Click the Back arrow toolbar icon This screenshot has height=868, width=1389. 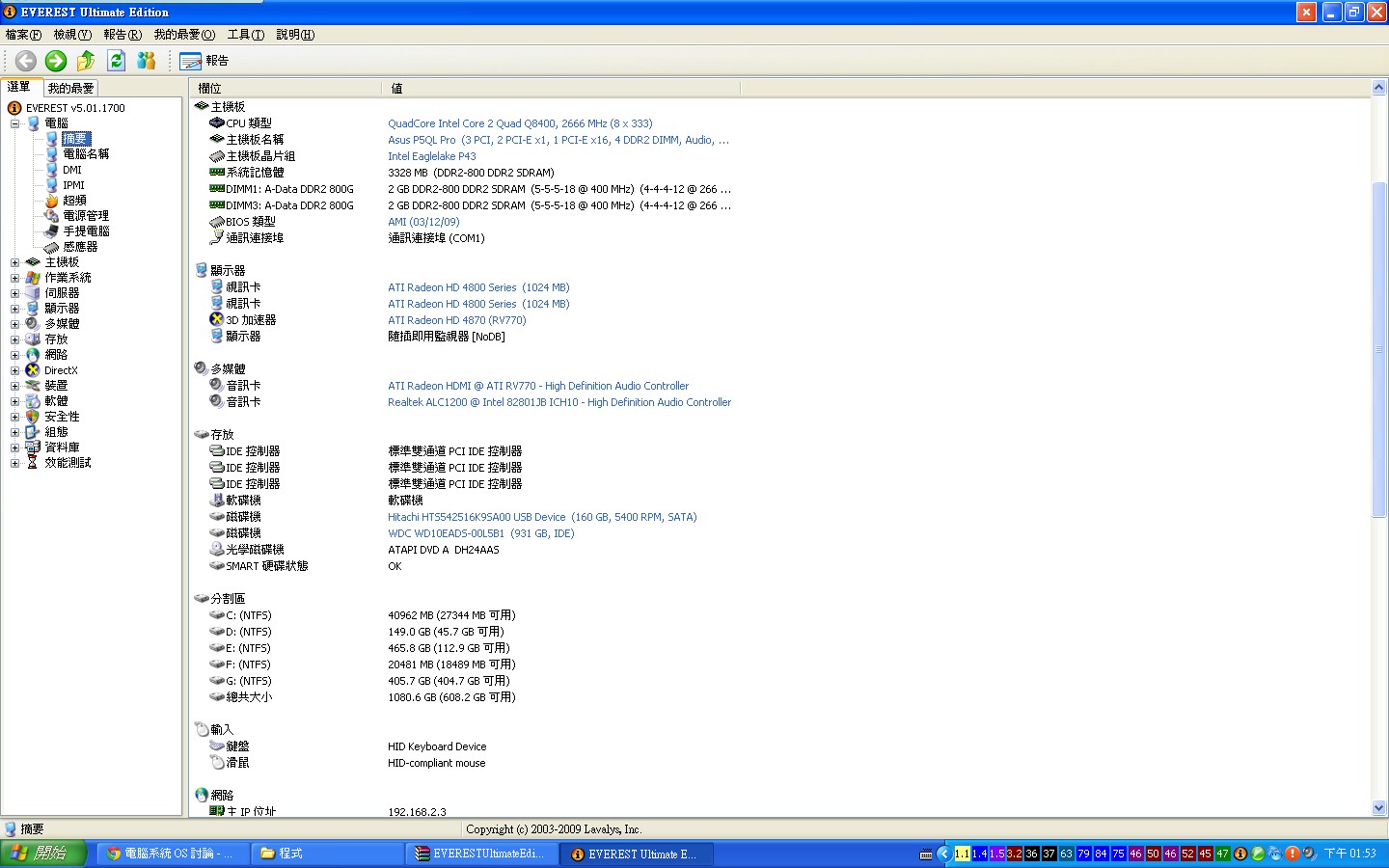(26, 61)
